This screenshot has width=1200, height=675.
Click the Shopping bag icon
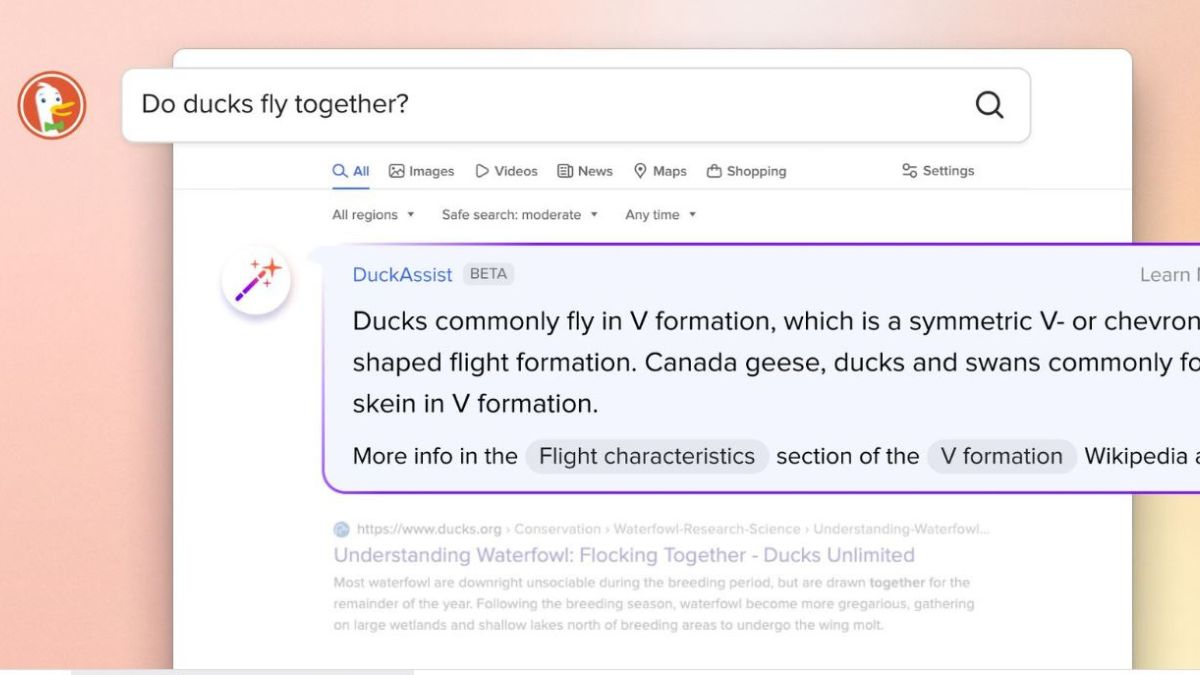[716, 170]
